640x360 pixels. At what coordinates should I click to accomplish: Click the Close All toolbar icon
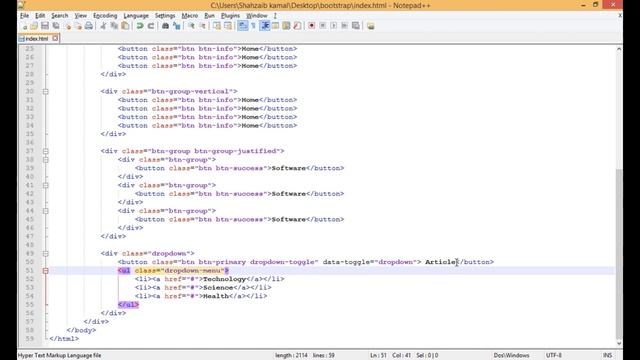(x=78, y=26)
